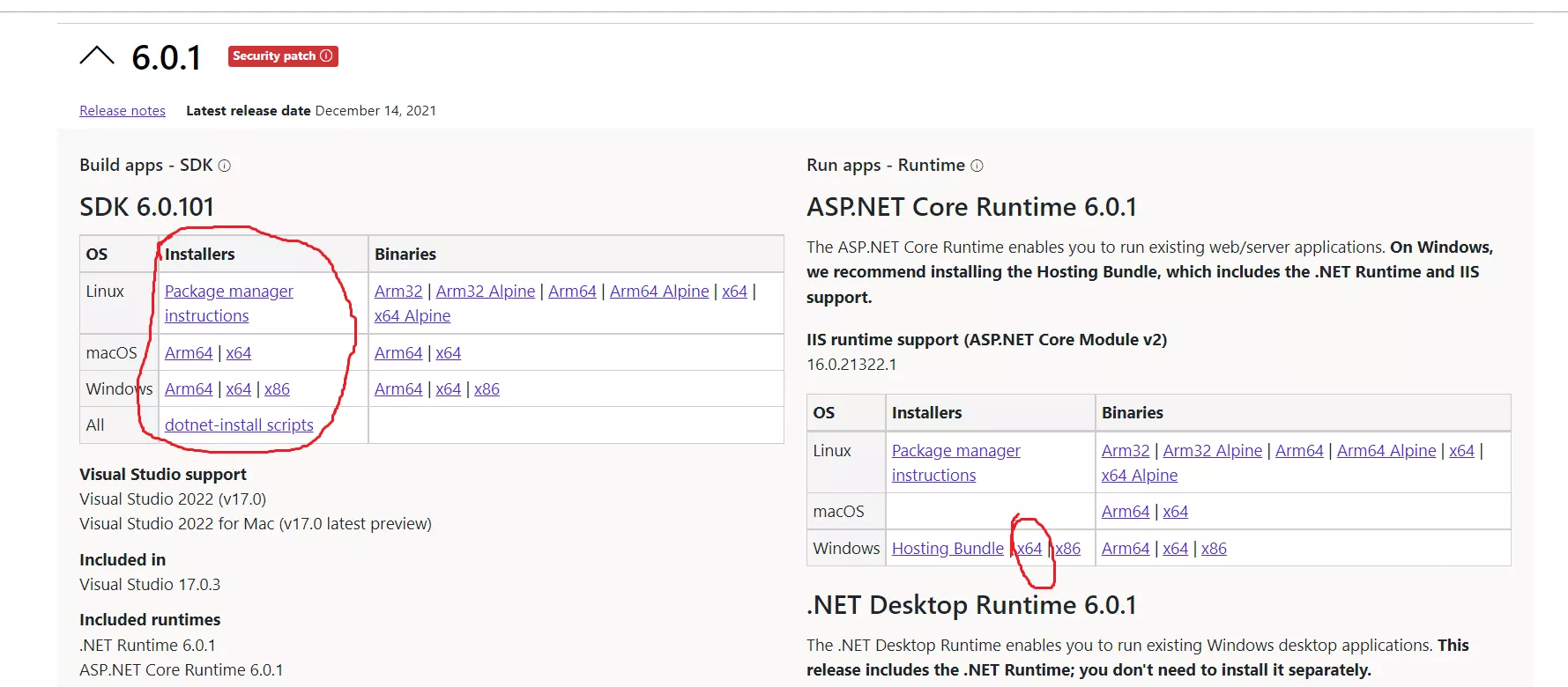Download ASP.NET Runtime macOS Arm64 binaries

coord(1126,511)
